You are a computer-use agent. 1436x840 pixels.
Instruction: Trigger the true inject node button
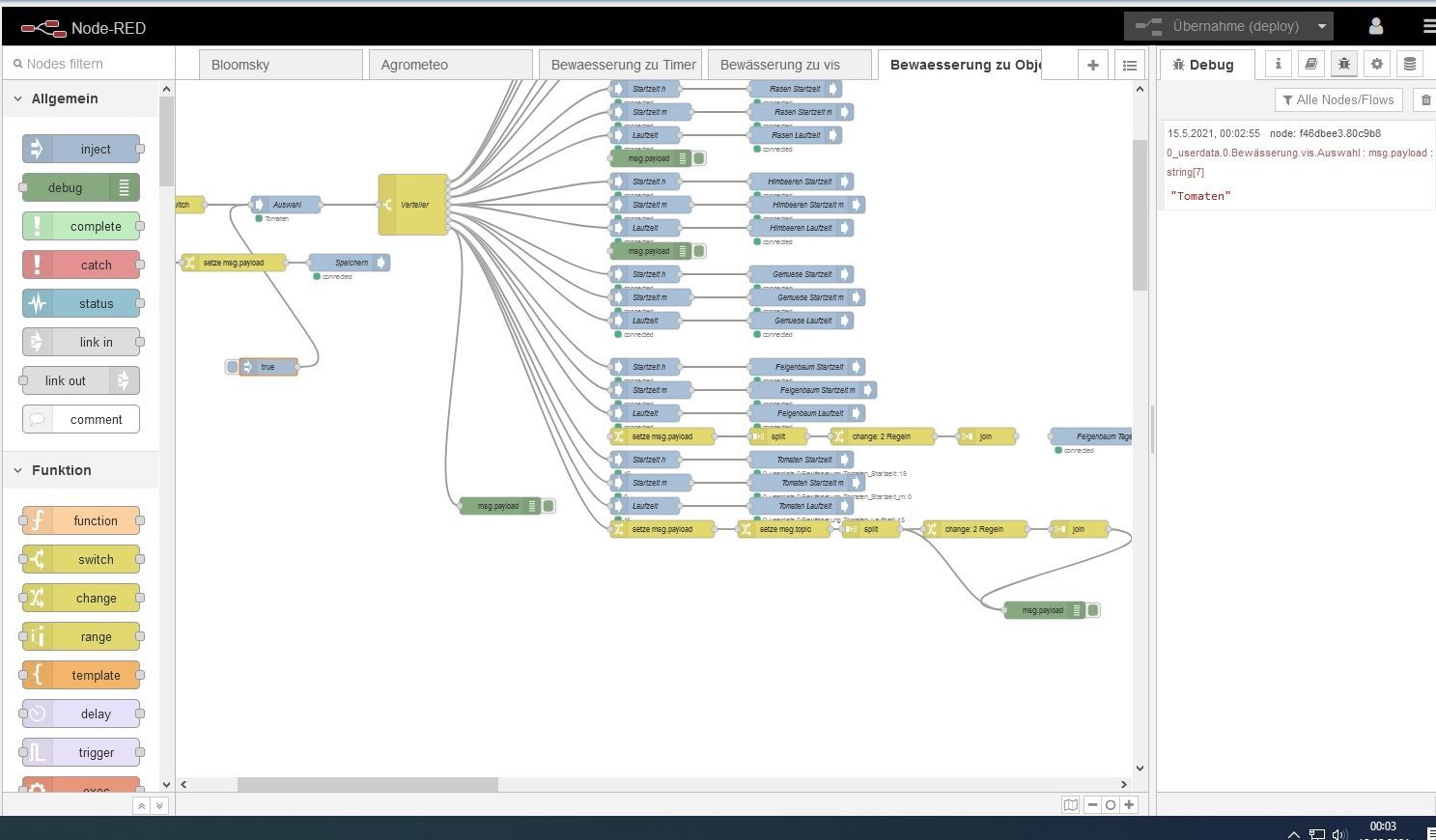pos(232,367)
